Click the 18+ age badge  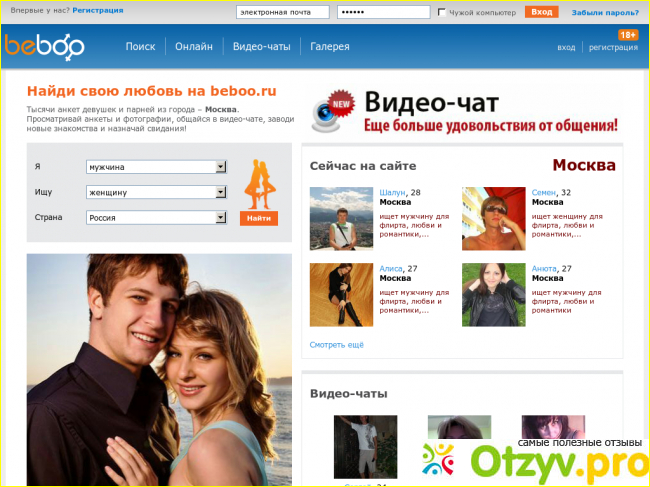click(627, 35)
